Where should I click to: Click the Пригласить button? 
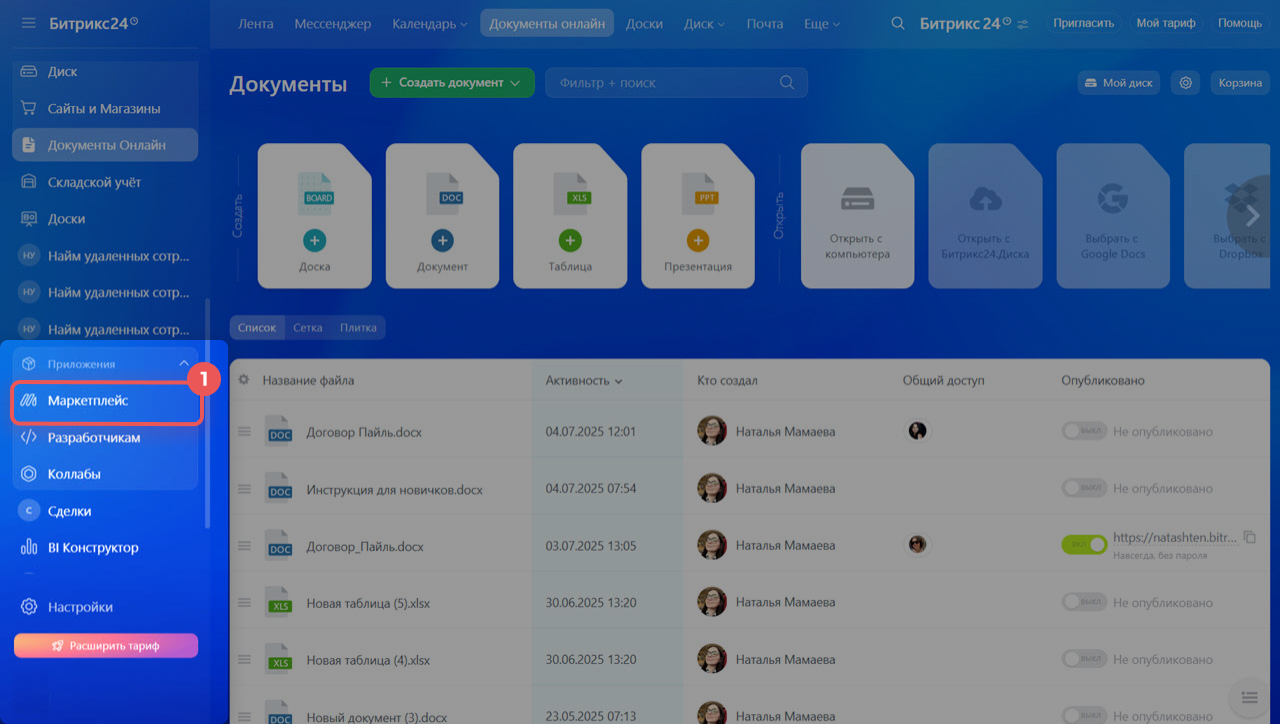1084,23
